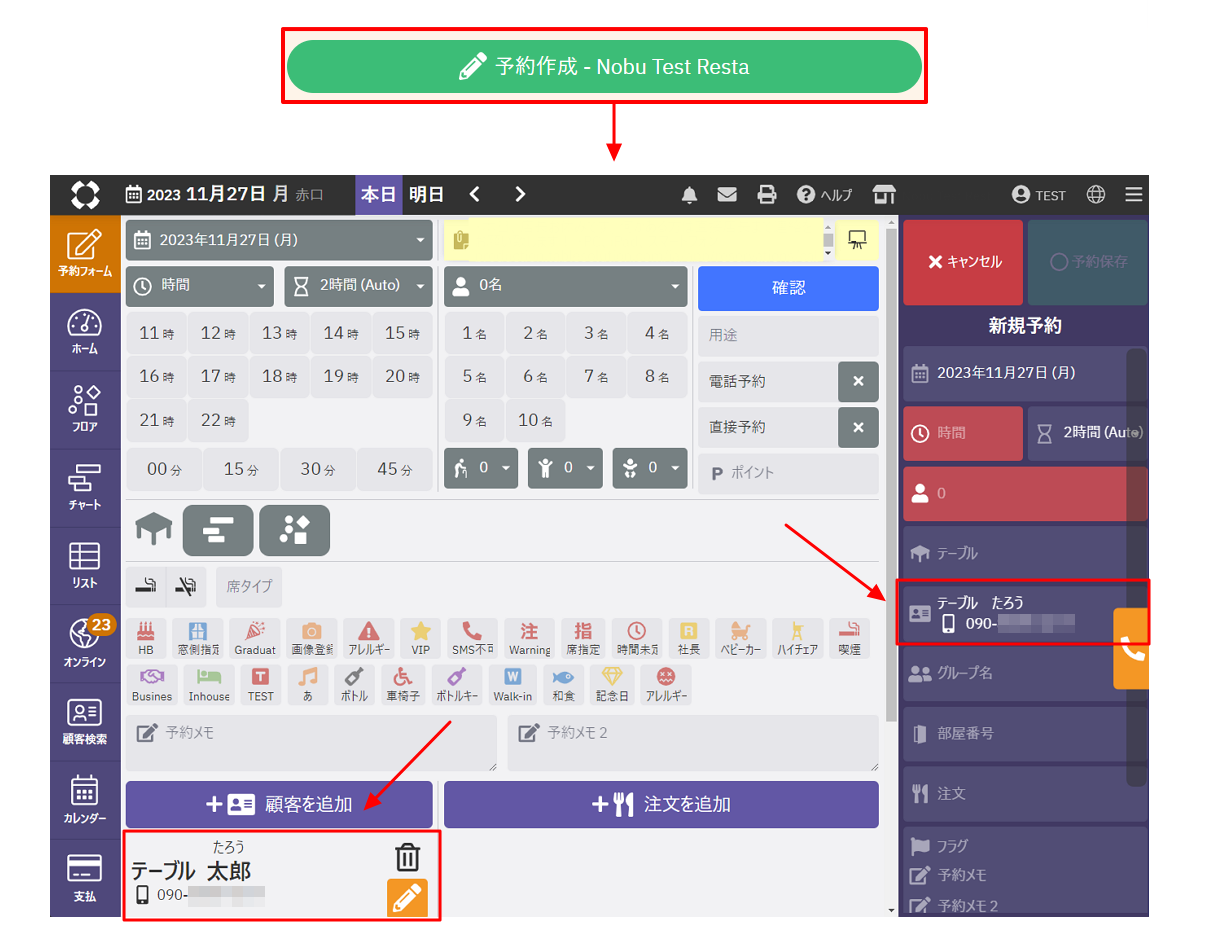Expand the 2時間 (Auto) duration dropdown
The height and width of the screenshot is (948, 1205).
click(x=358, y=286)
